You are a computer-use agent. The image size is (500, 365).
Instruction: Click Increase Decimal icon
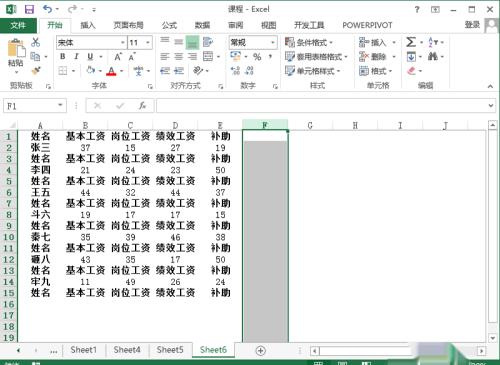(236, 71)
